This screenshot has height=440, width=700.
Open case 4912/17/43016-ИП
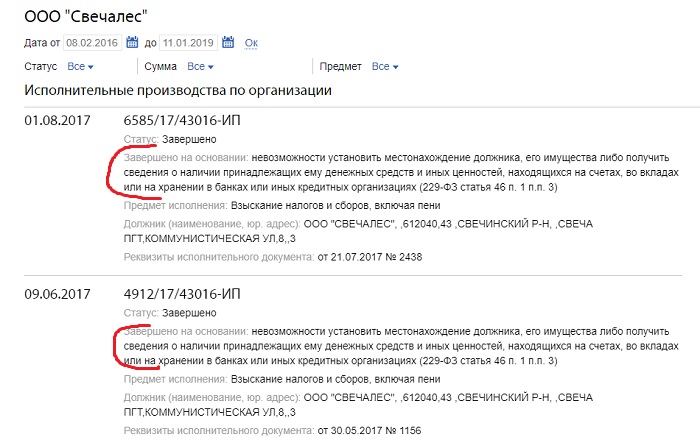tap(182, 294)
